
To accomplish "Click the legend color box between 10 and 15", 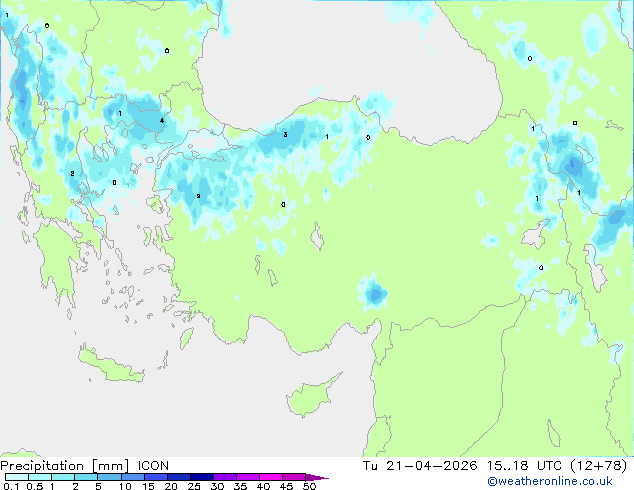I will click(132, 477).
